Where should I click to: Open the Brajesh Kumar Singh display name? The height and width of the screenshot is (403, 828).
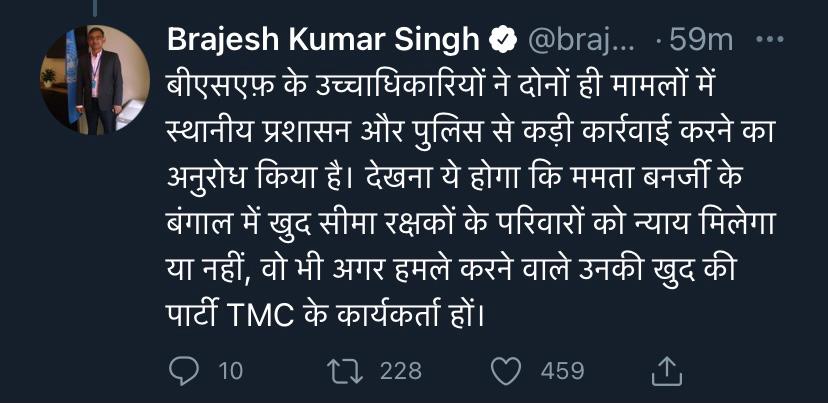coord(323,42)
